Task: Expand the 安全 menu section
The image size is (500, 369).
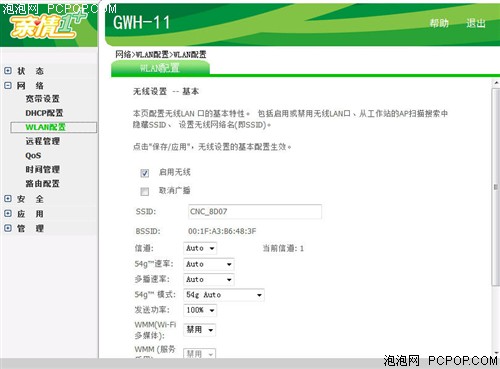Action: 8,199
